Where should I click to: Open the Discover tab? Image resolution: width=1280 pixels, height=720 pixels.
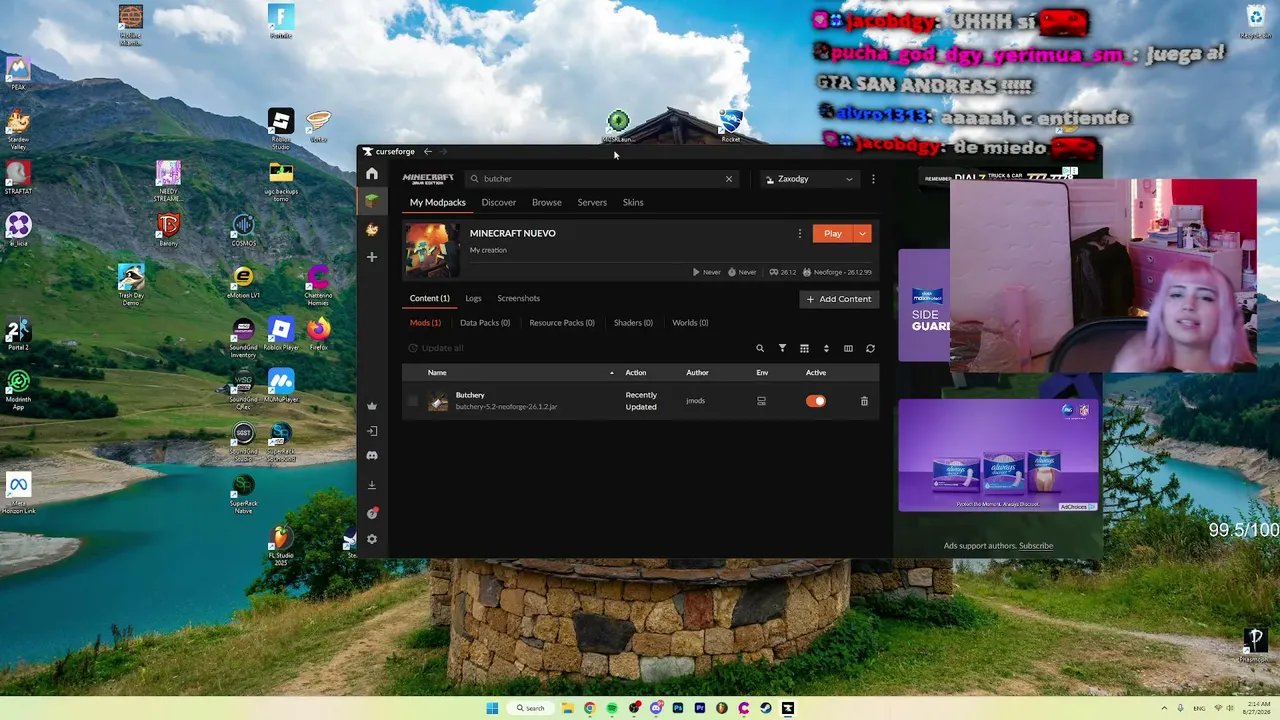499,203
